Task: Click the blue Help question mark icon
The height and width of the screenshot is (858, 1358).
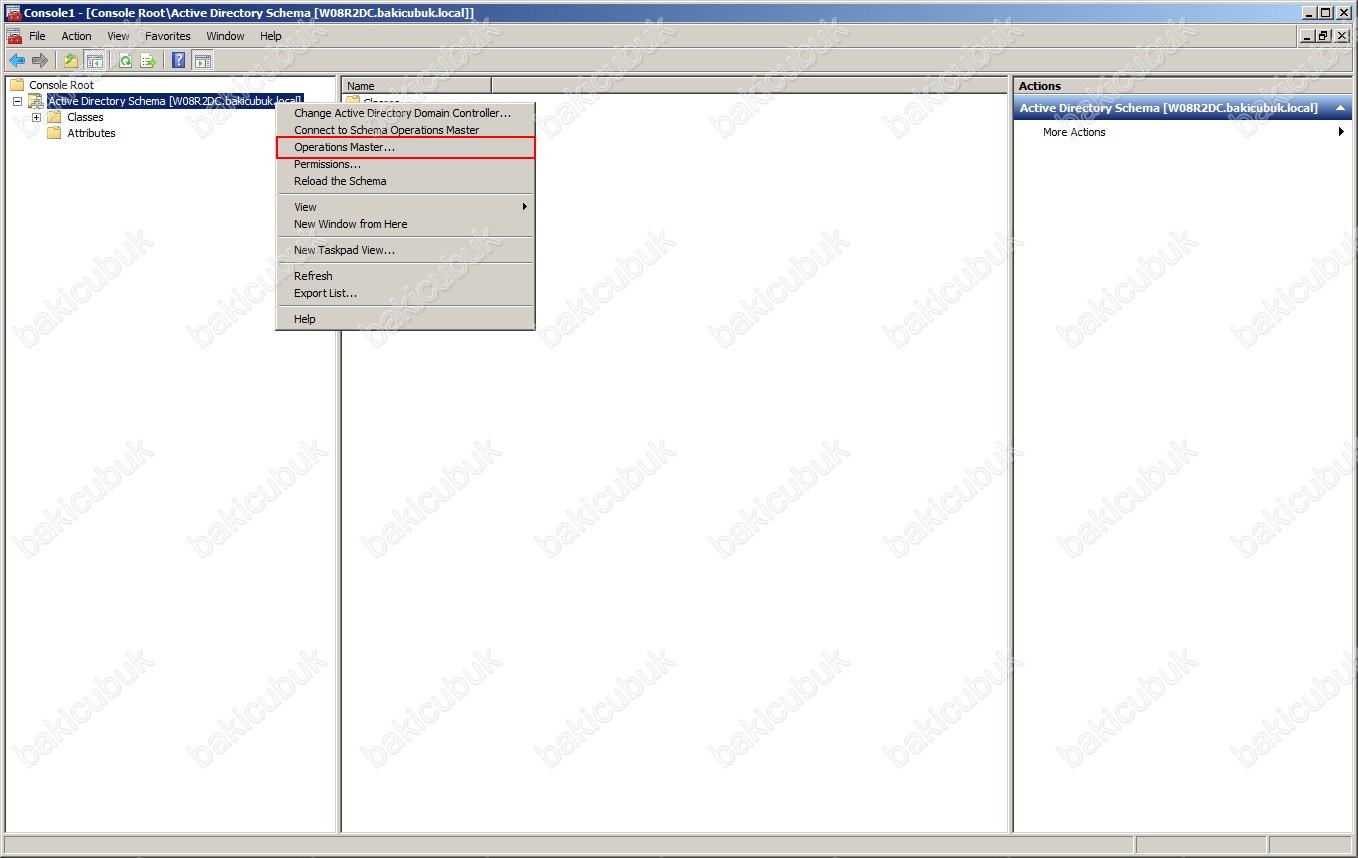Action: tap(179, 60)
